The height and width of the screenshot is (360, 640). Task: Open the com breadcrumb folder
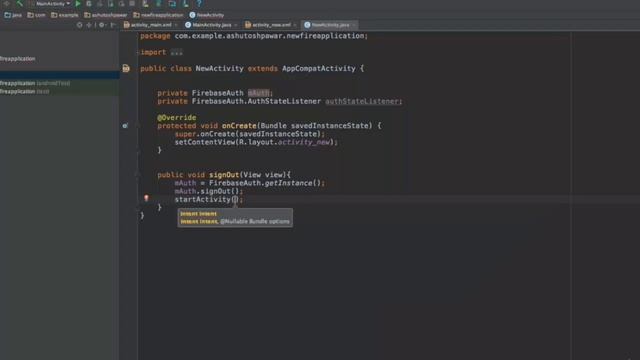(x=36, y=15)
